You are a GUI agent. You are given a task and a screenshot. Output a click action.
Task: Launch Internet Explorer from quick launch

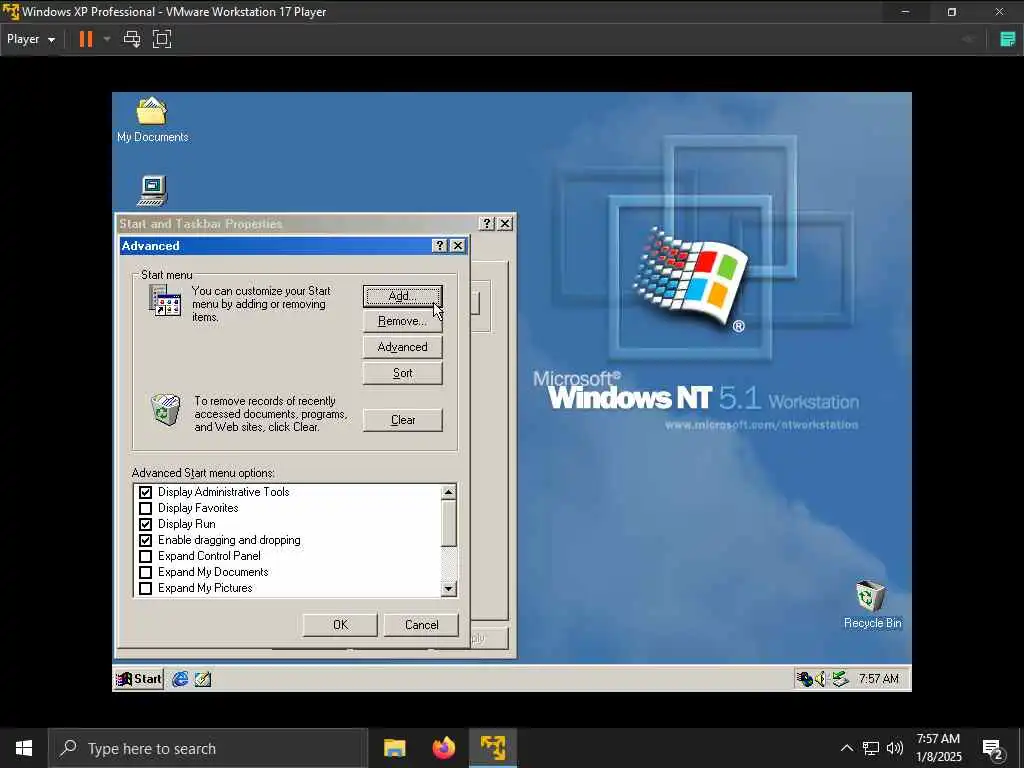pos(180,679)
